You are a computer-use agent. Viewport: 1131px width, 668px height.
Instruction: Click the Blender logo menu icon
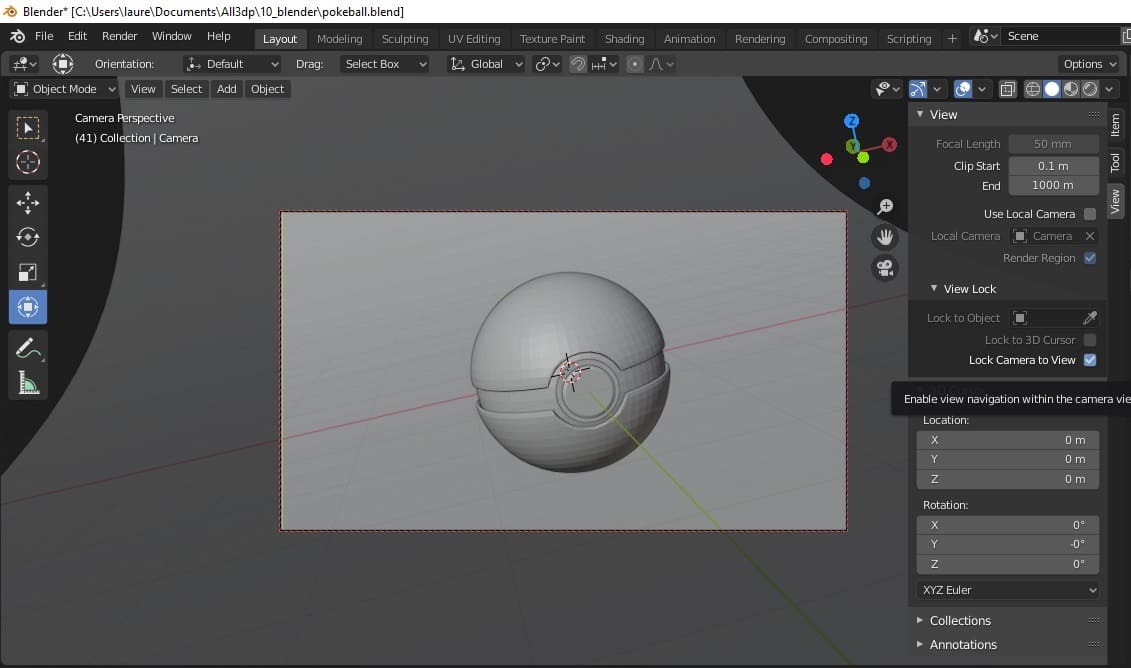(17, 36)
